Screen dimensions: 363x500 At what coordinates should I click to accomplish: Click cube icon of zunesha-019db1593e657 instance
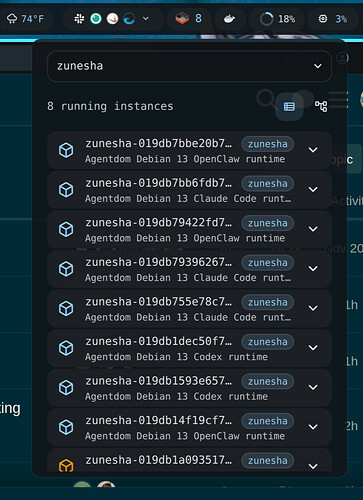click(66, 388)
